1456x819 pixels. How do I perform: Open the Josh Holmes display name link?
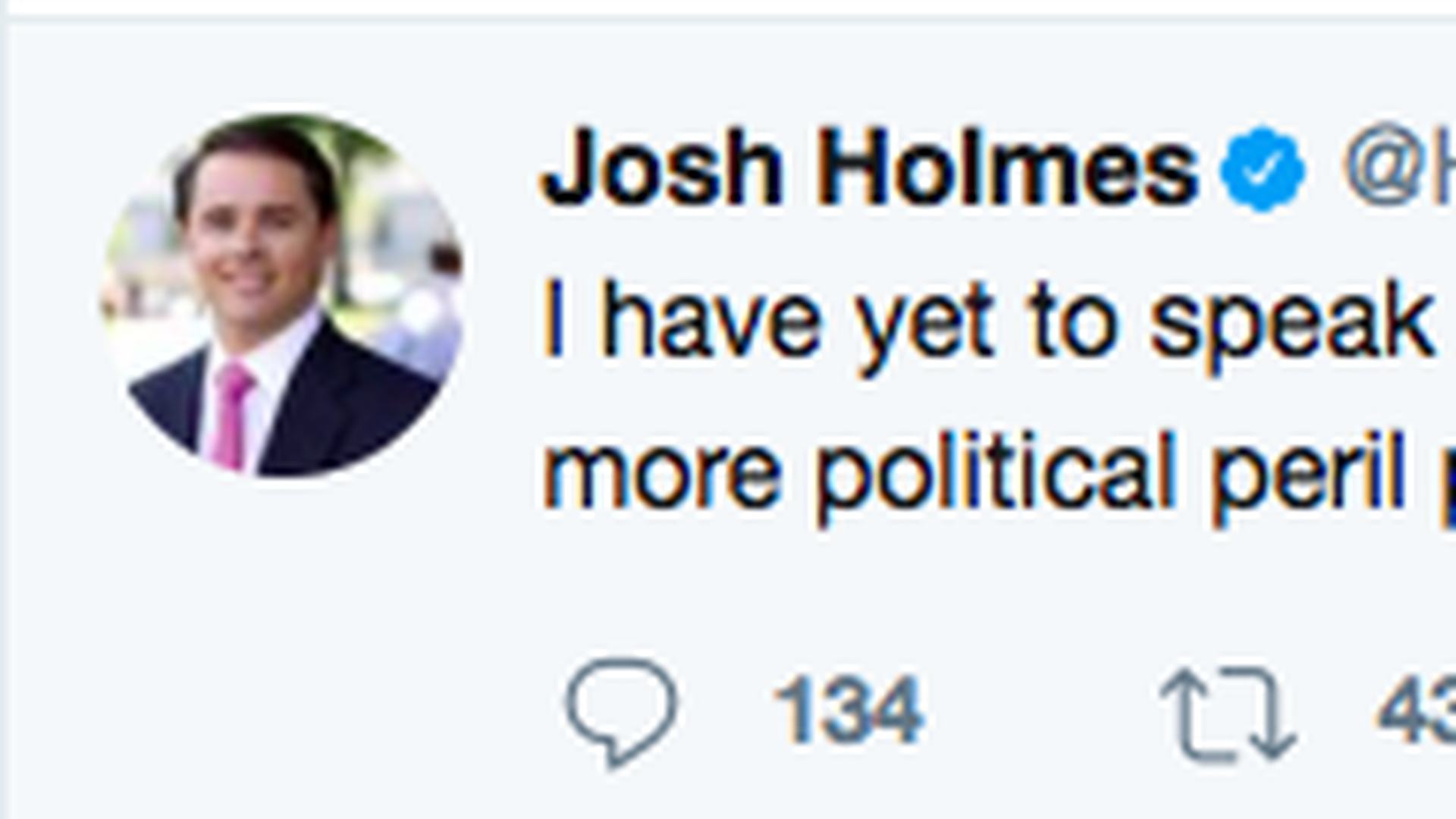coord(869,168)
